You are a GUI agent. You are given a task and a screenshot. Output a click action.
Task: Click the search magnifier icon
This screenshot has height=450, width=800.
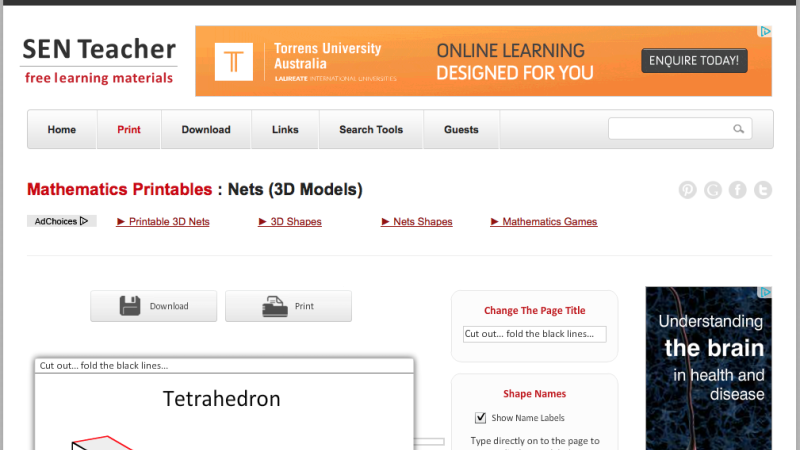pos(738,129)
